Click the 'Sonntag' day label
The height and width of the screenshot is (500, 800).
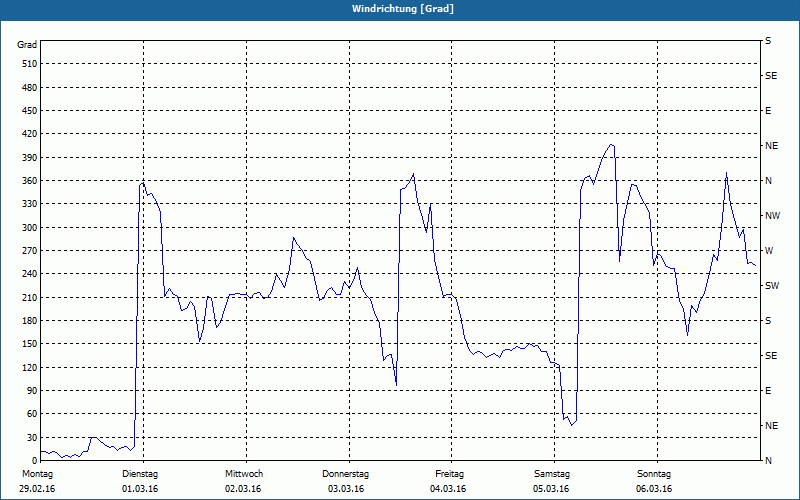pos(654,474)
